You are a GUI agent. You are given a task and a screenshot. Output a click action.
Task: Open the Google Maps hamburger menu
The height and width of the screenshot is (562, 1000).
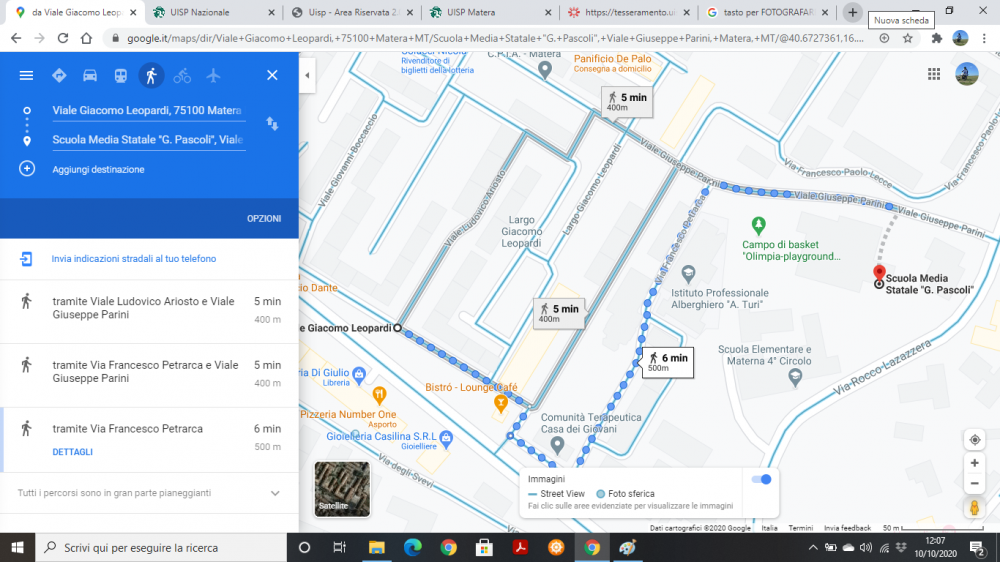point(27,75)
